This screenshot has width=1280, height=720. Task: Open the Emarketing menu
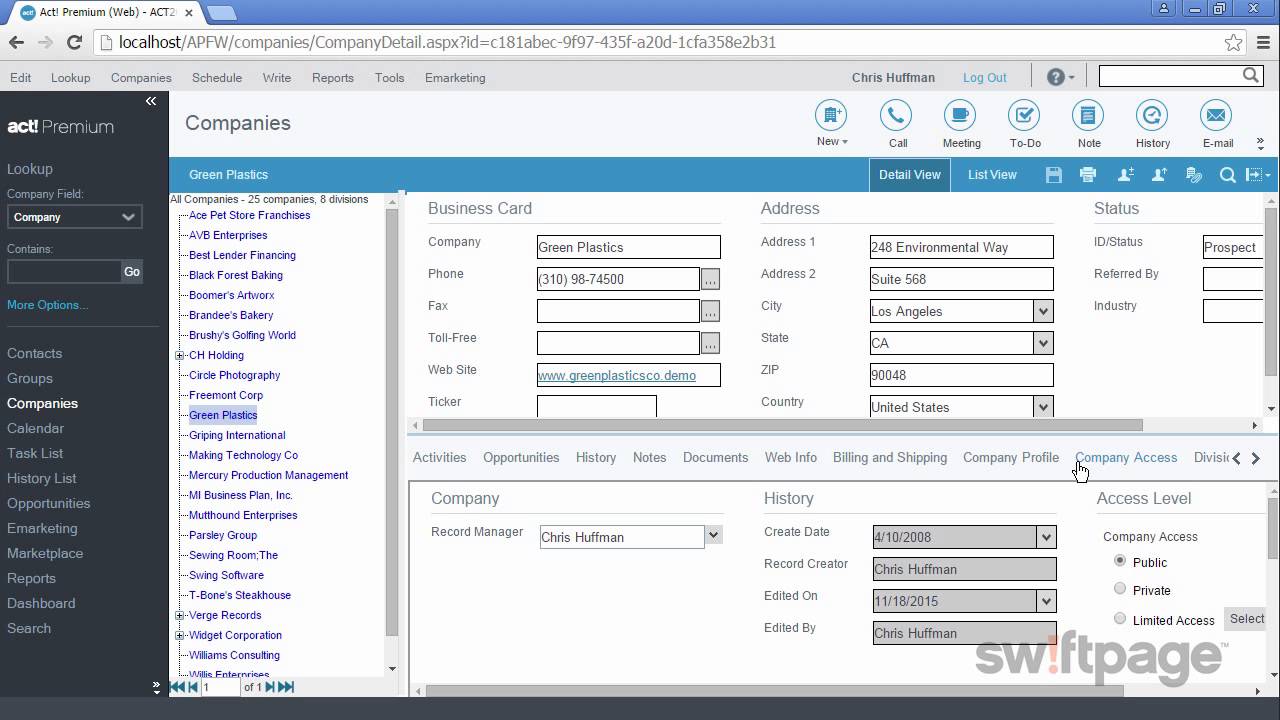tap(455, 77)
